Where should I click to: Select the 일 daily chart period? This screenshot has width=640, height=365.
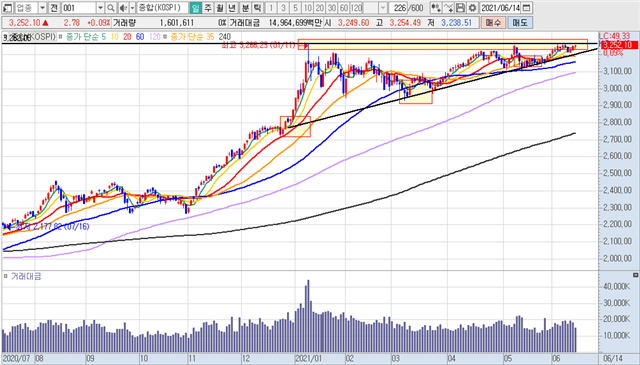point(196,8)
